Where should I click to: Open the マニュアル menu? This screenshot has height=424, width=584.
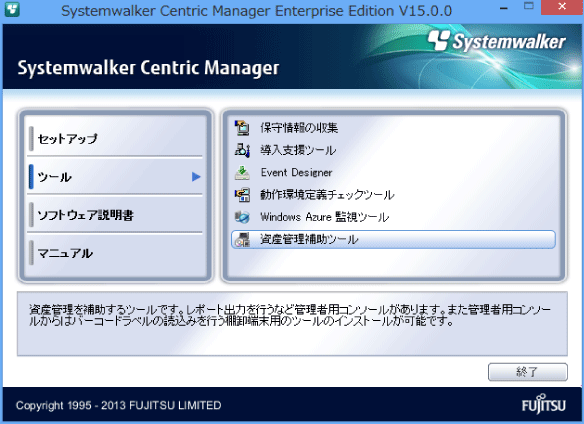click(115, 253)
